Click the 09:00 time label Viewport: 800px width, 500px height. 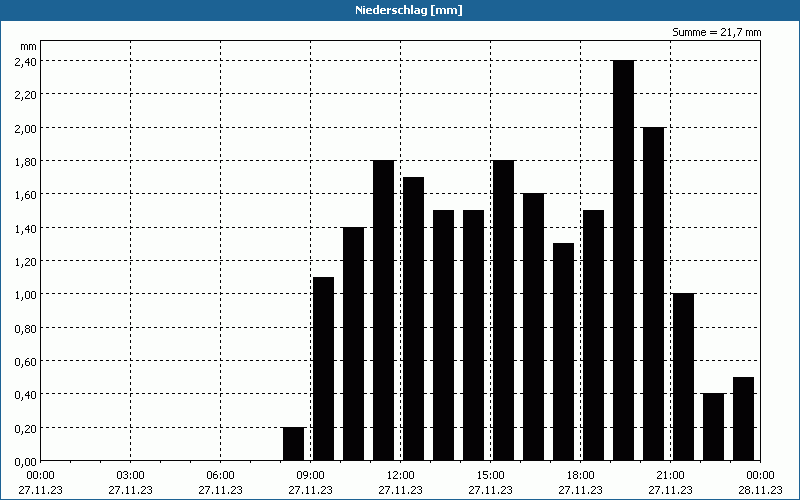point(310,476)
